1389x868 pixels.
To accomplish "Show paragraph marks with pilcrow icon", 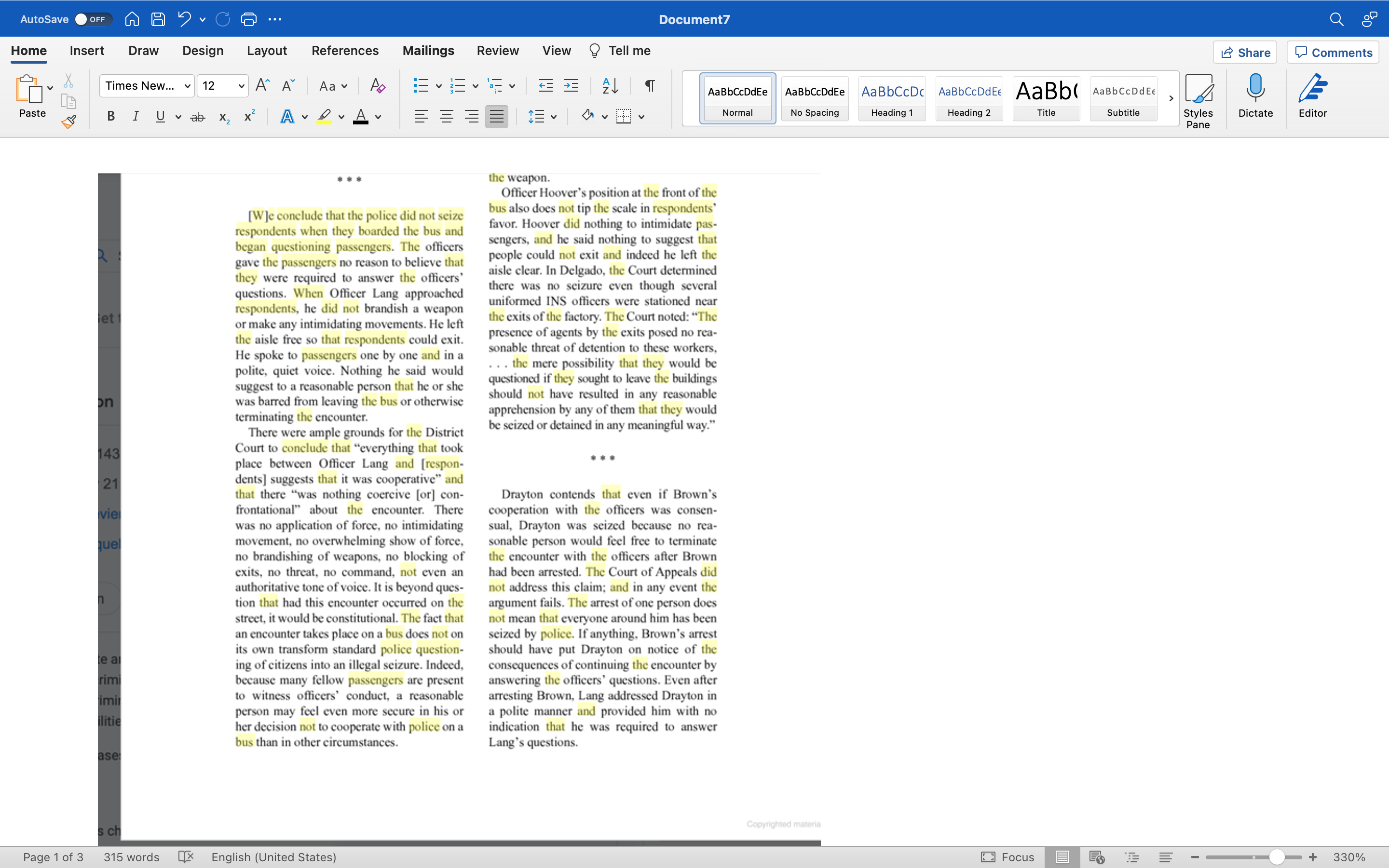I will click(650, 86).
